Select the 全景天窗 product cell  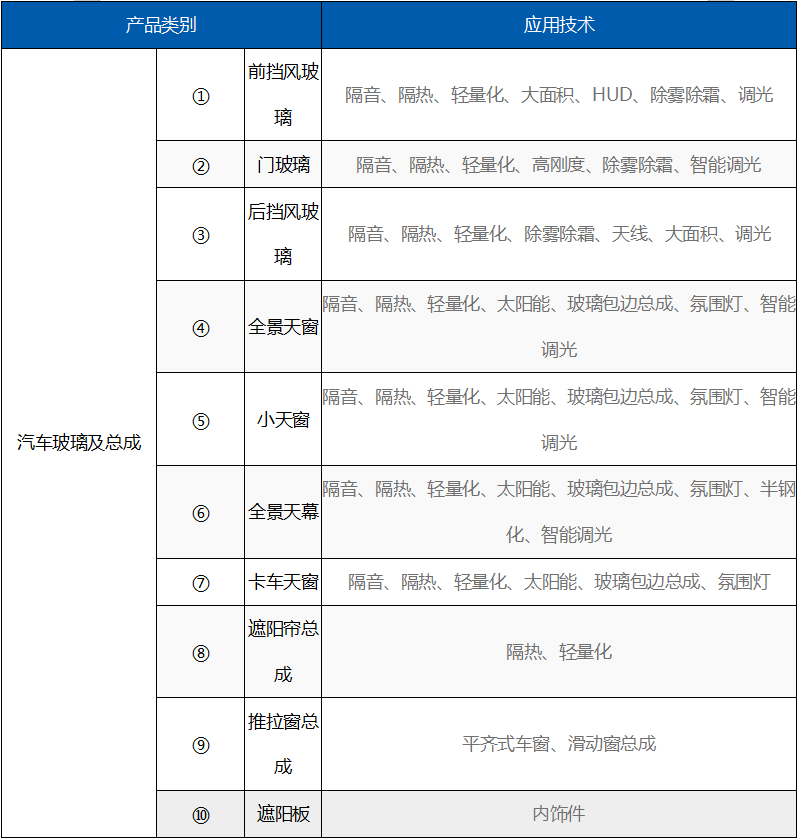[x=283, y=327]
